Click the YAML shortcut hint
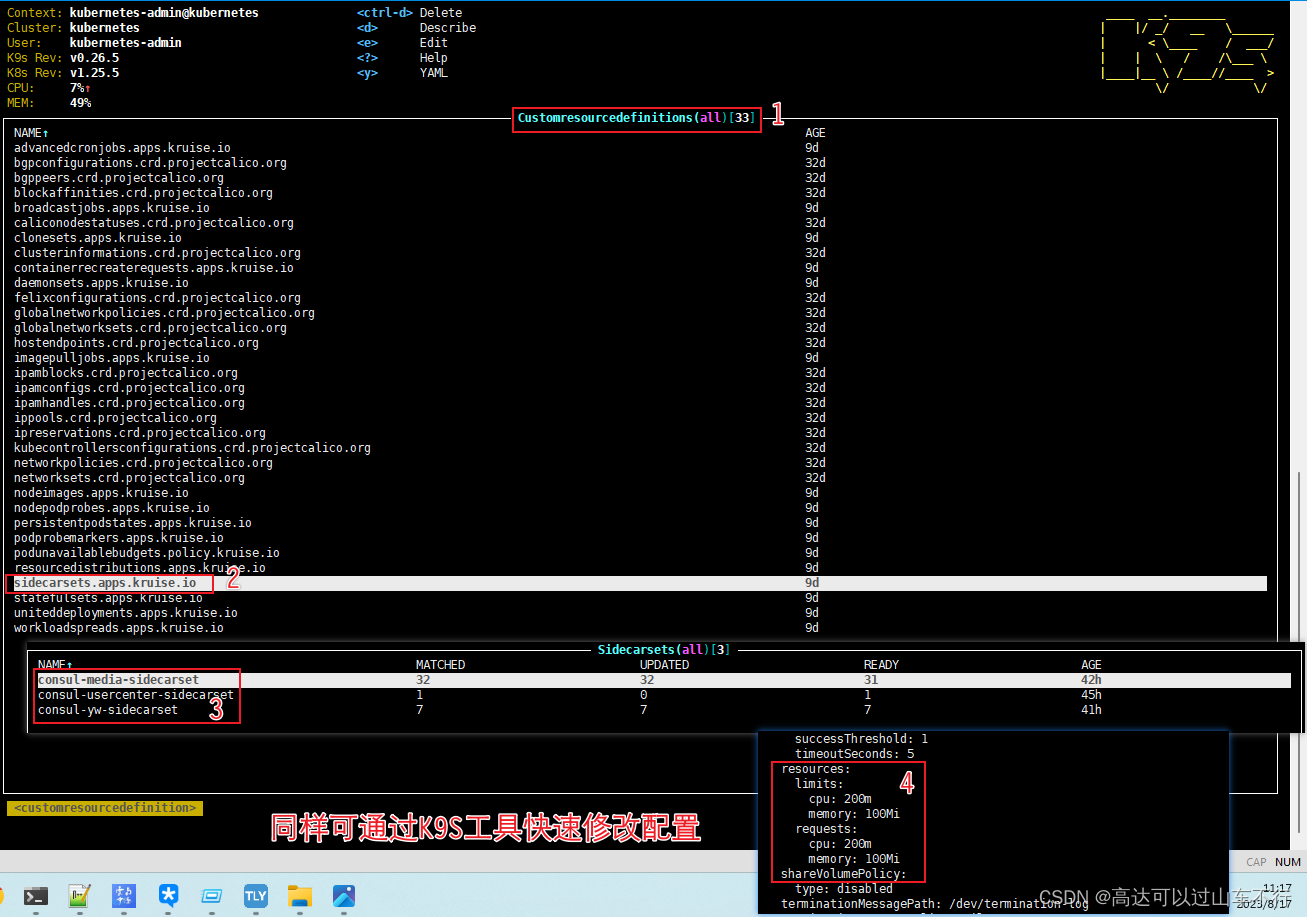The height and width of the screenshot is (917, 1307). (x=434, y=73)
